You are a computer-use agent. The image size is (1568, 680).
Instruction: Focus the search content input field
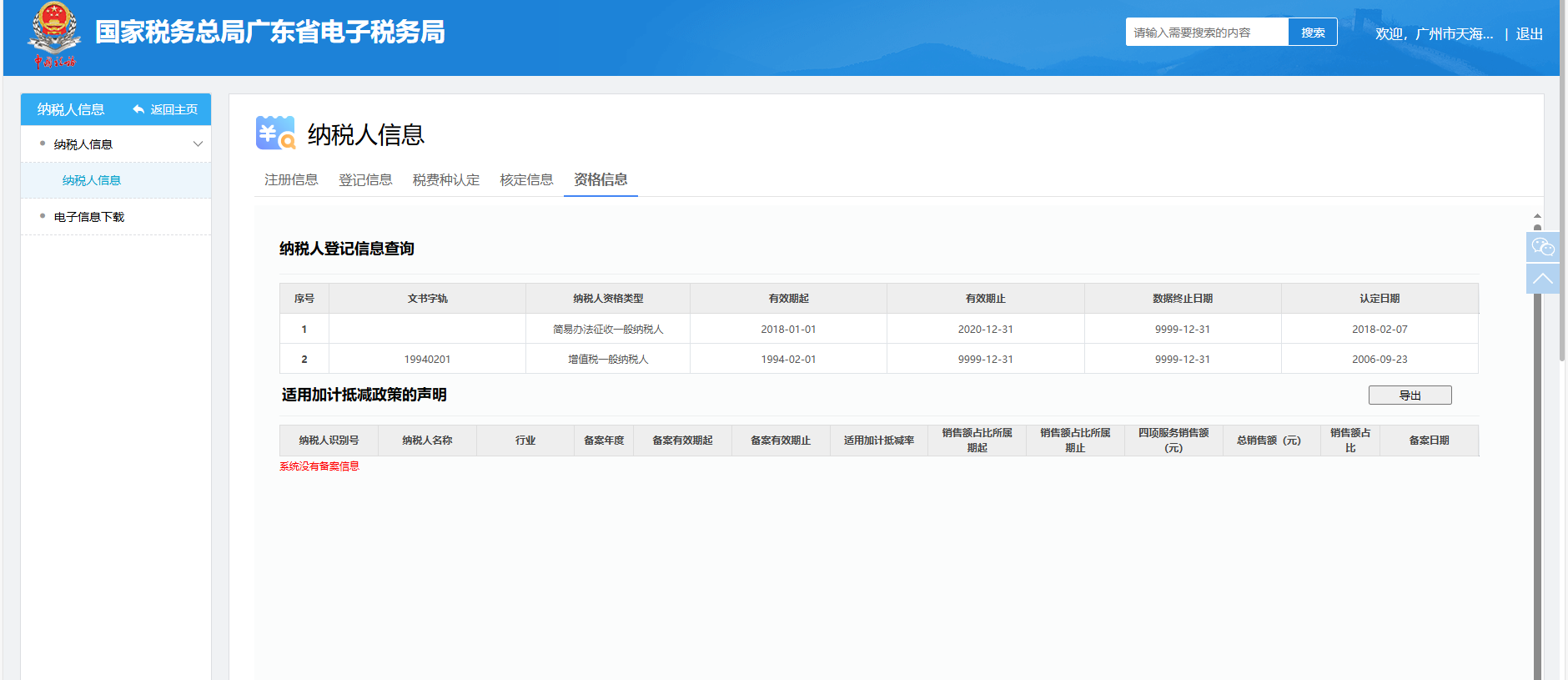[1206, 33]
